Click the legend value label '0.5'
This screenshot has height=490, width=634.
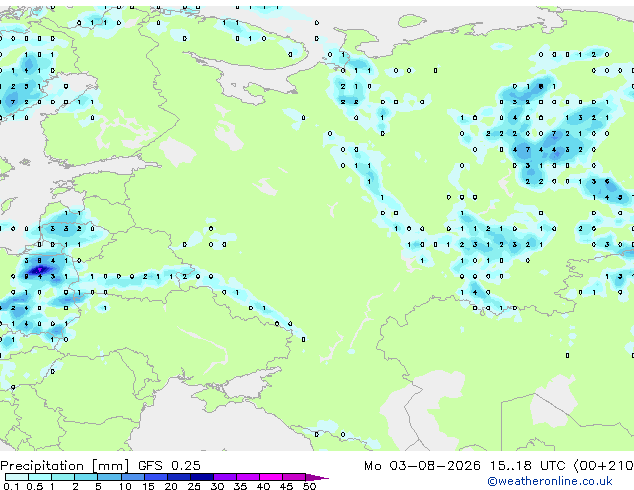[35, 486]
